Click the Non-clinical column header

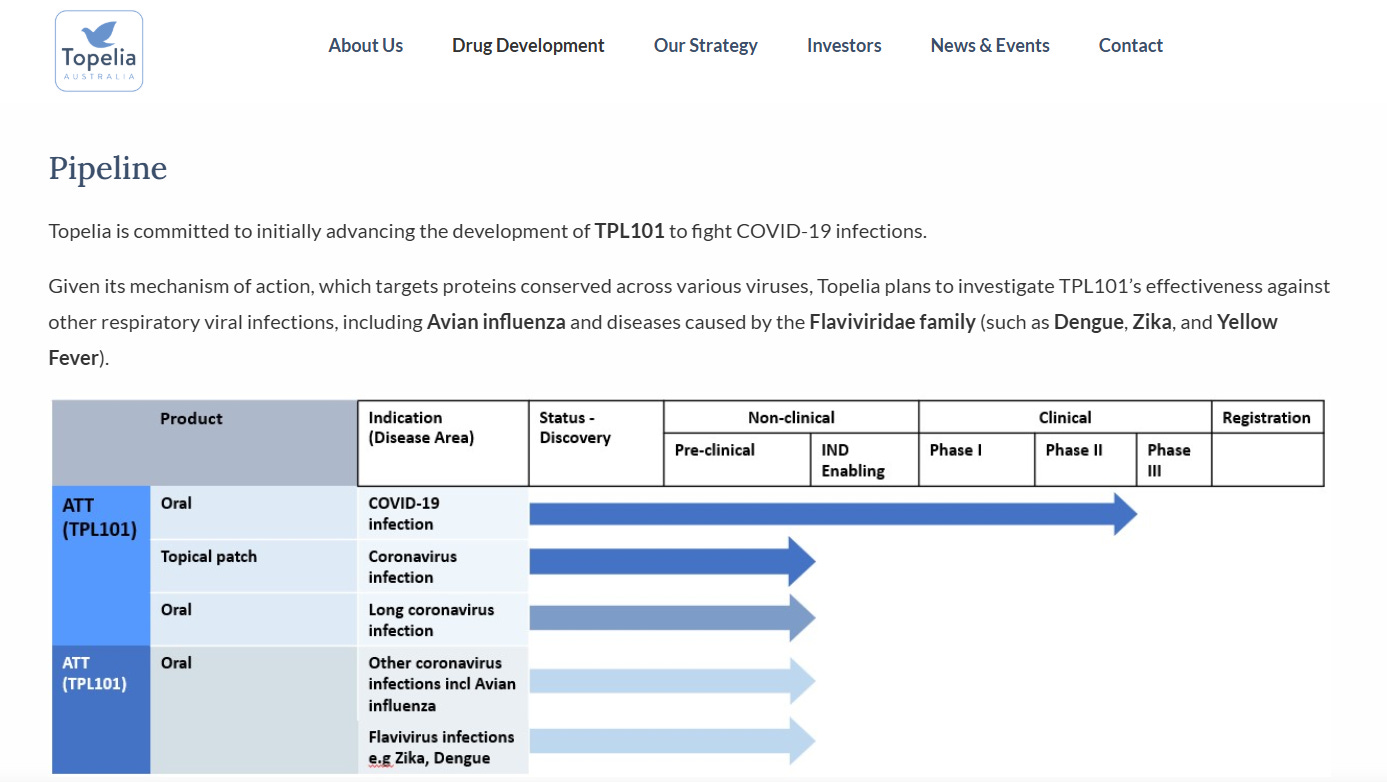[x=791, y=418]
